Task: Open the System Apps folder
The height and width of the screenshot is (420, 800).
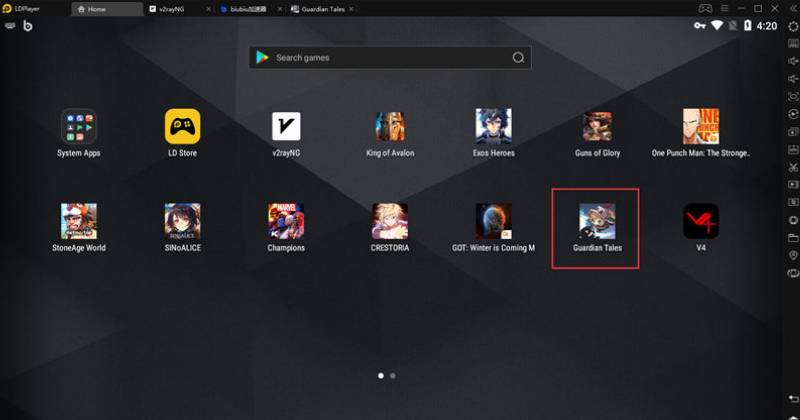Action: point(79,126)
